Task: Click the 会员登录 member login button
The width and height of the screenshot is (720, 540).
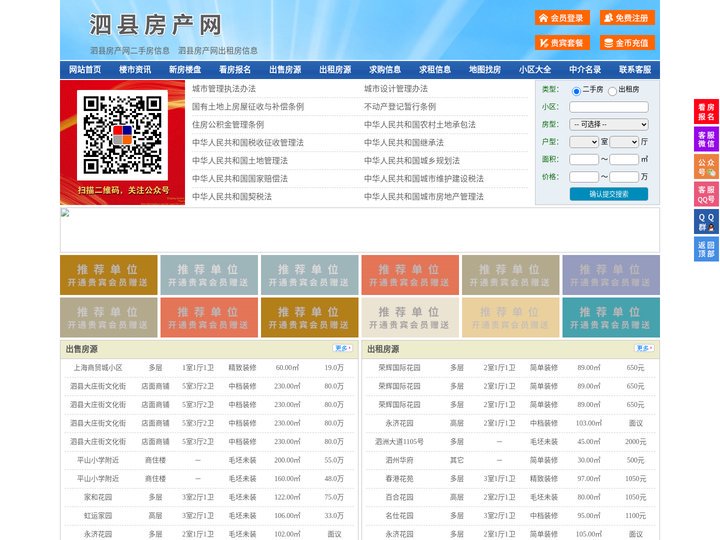Action: [562, 18]
